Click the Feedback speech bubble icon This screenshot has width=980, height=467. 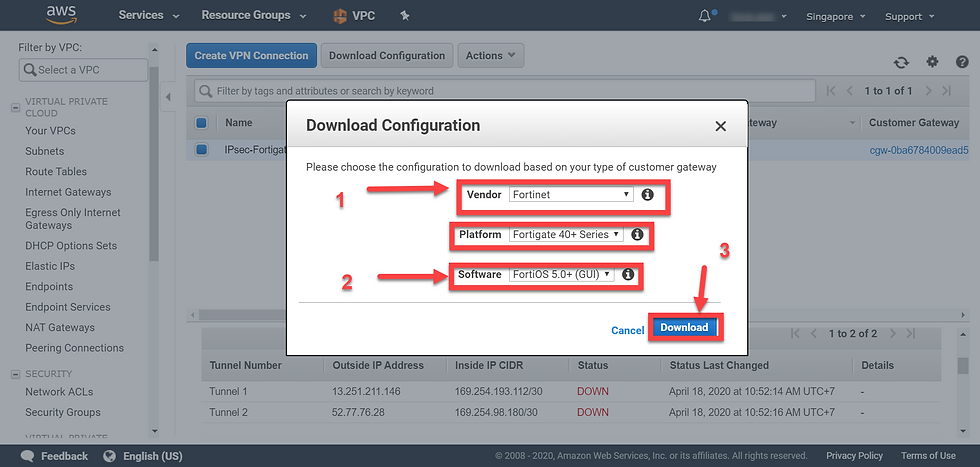(x=28, y=456)
